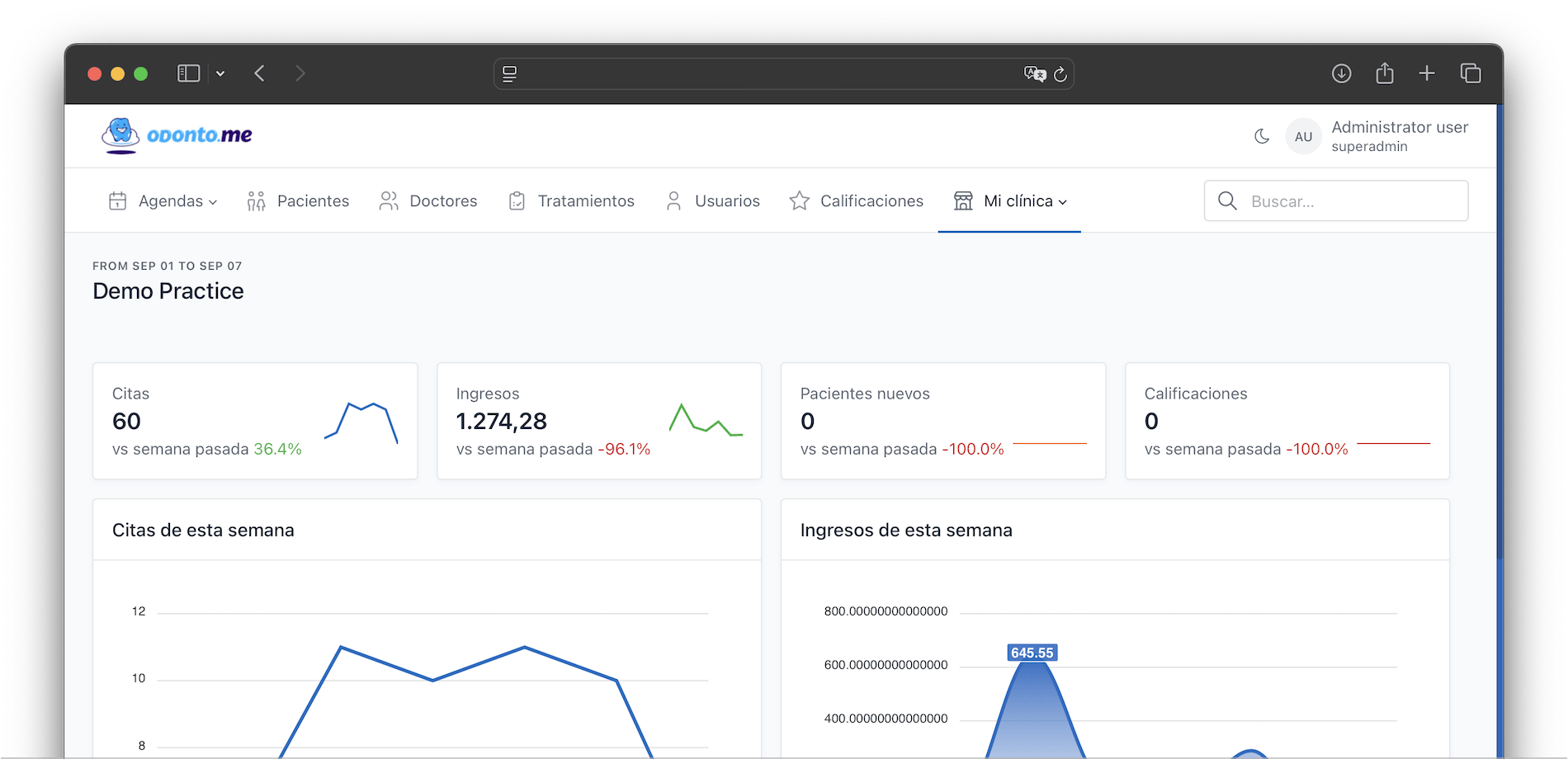Viewport: 1568px width, 759px height.
Task: Click the page vertical scrollbar
Action: pyautogui.click(x=1500, y=330)
